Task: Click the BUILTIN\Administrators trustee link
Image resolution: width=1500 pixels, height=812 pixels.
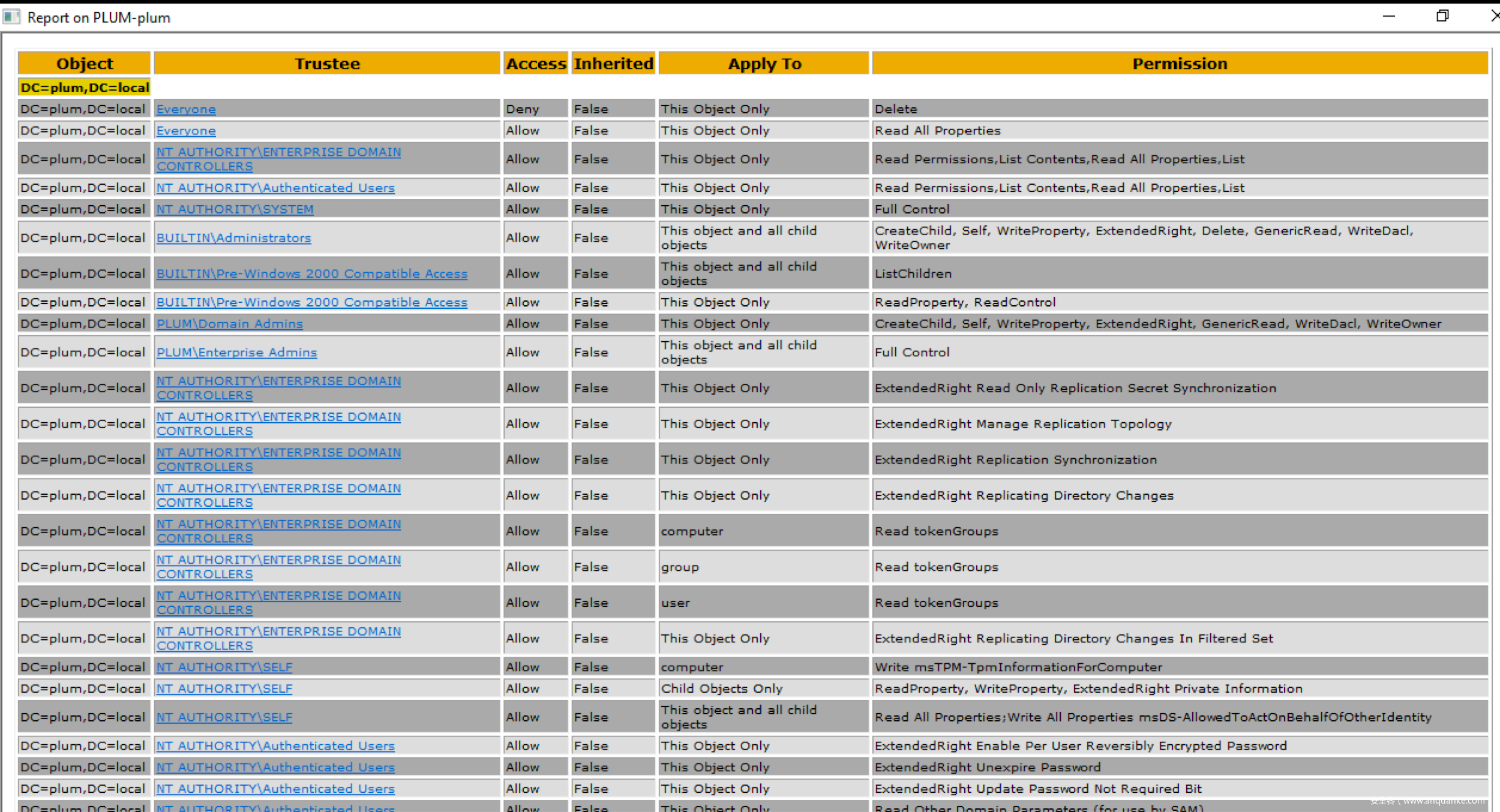Action: pyautogui.click(x=233, y=238)
